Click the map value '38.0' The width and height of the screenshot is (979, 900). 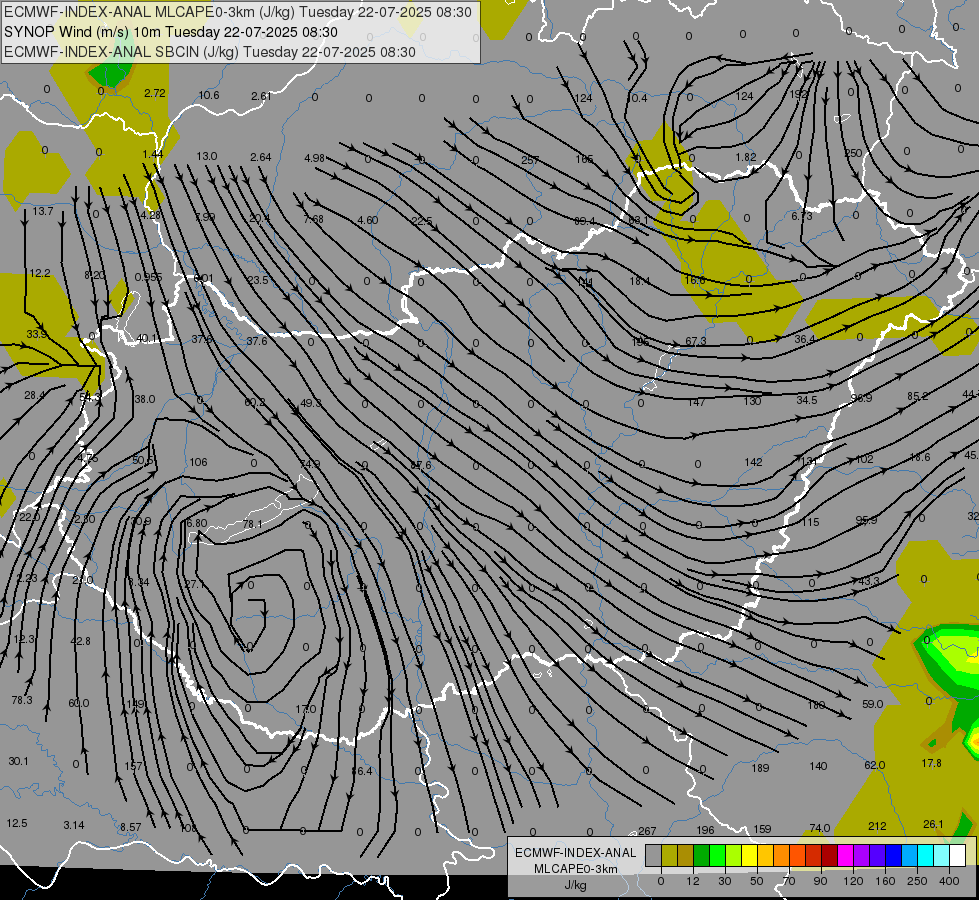[145, 398]
